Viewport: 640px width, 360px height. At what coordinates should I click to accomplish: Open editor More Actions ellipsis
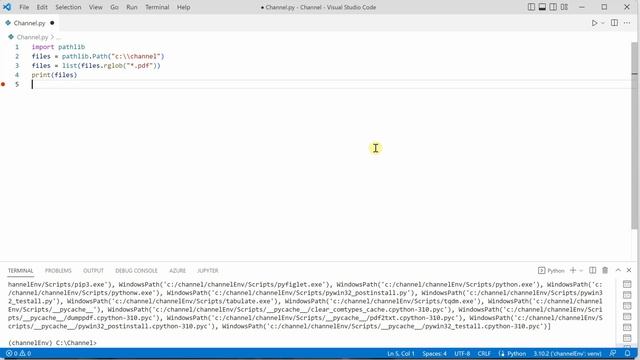(627, 23)
